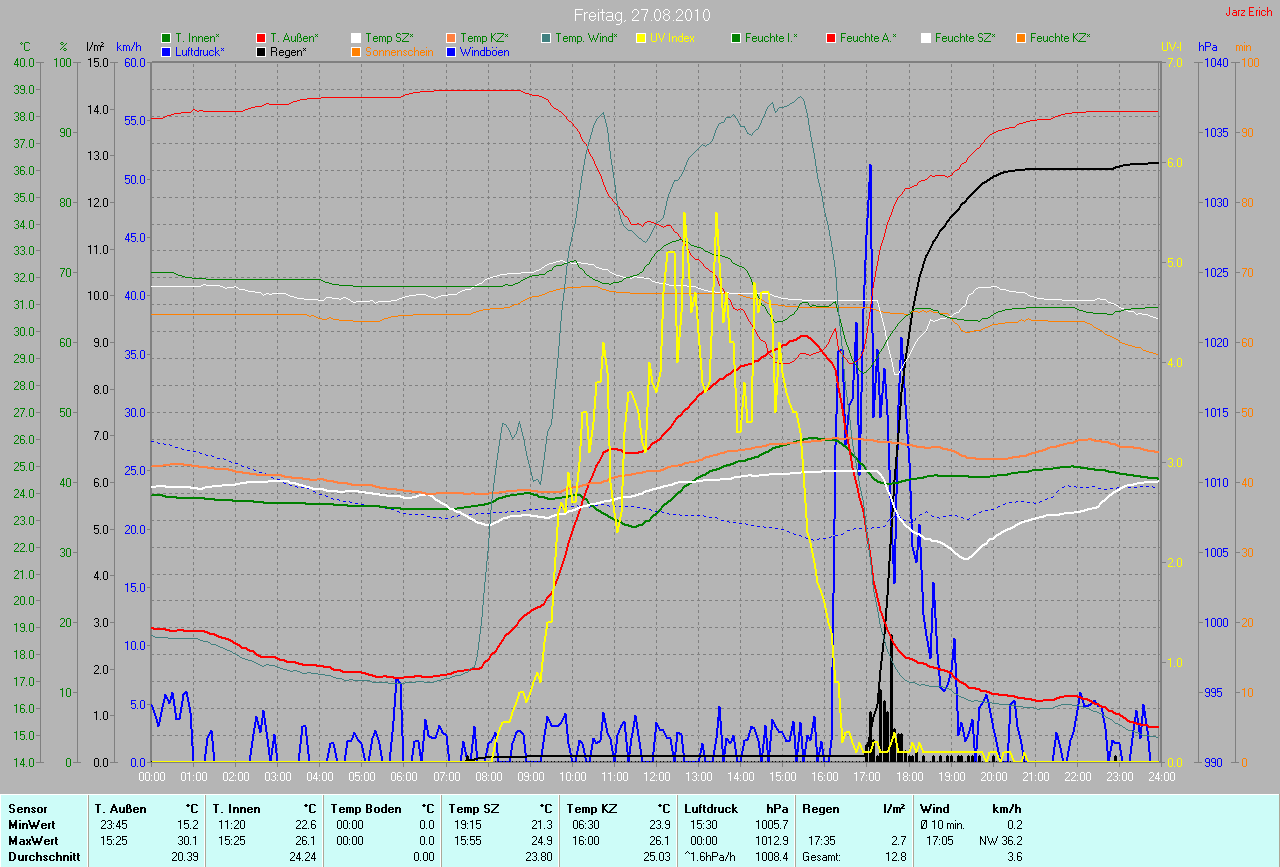
Task: Click the Luftdruck maximum value '1012.9'
Action: tap(771, 841)
